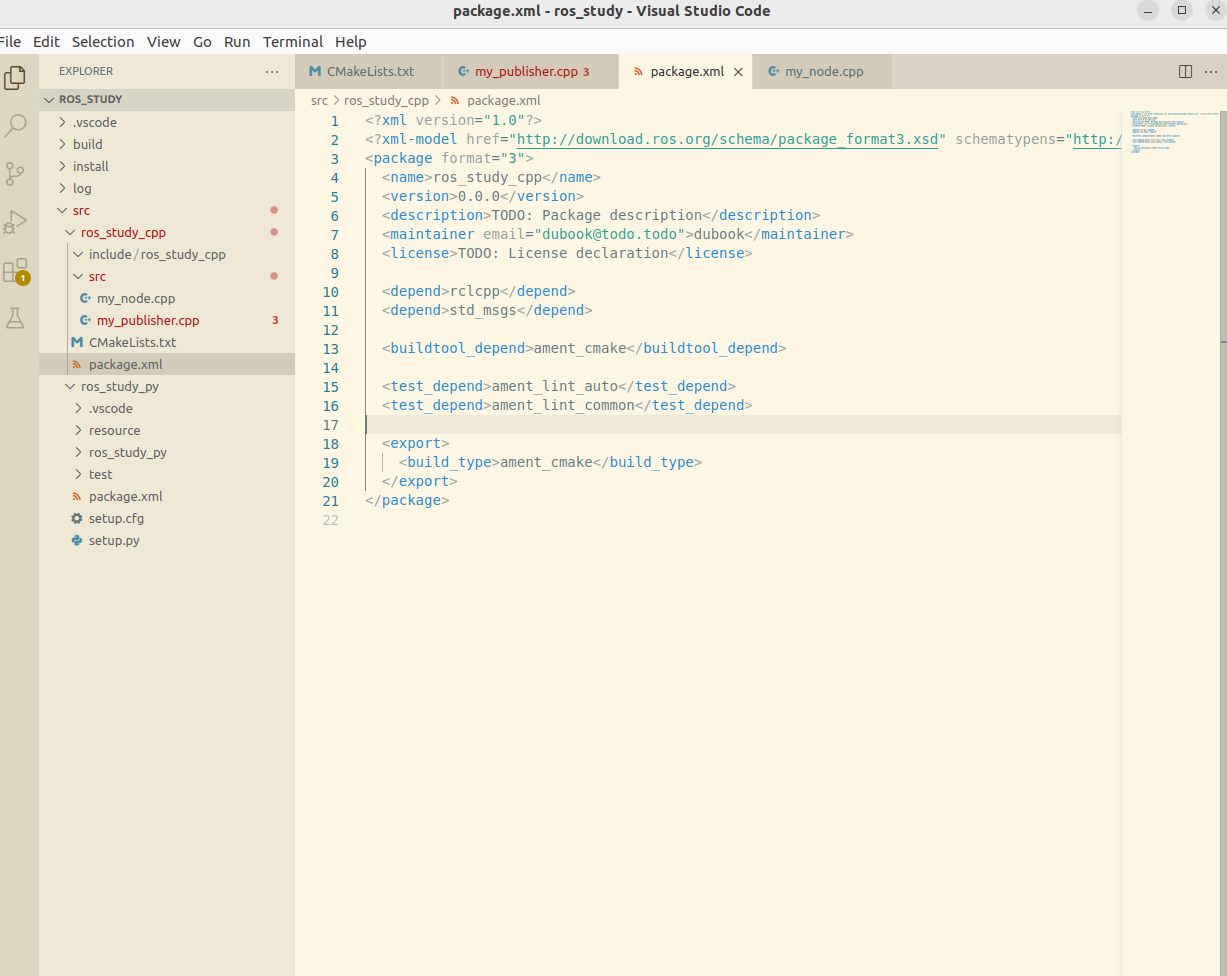Select package.xml under ros_study_cpp

pos(167,364)
